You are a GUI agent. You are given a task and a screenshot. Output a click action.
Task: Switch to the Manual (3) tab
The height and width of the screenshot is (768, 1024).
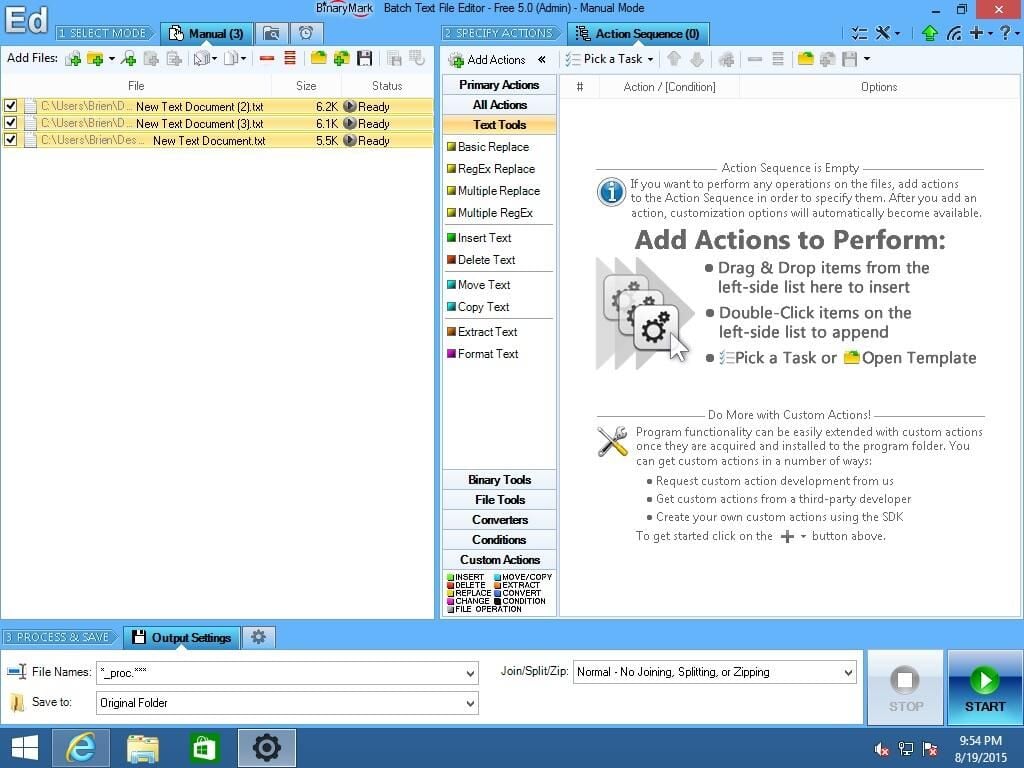click(207, 33)
